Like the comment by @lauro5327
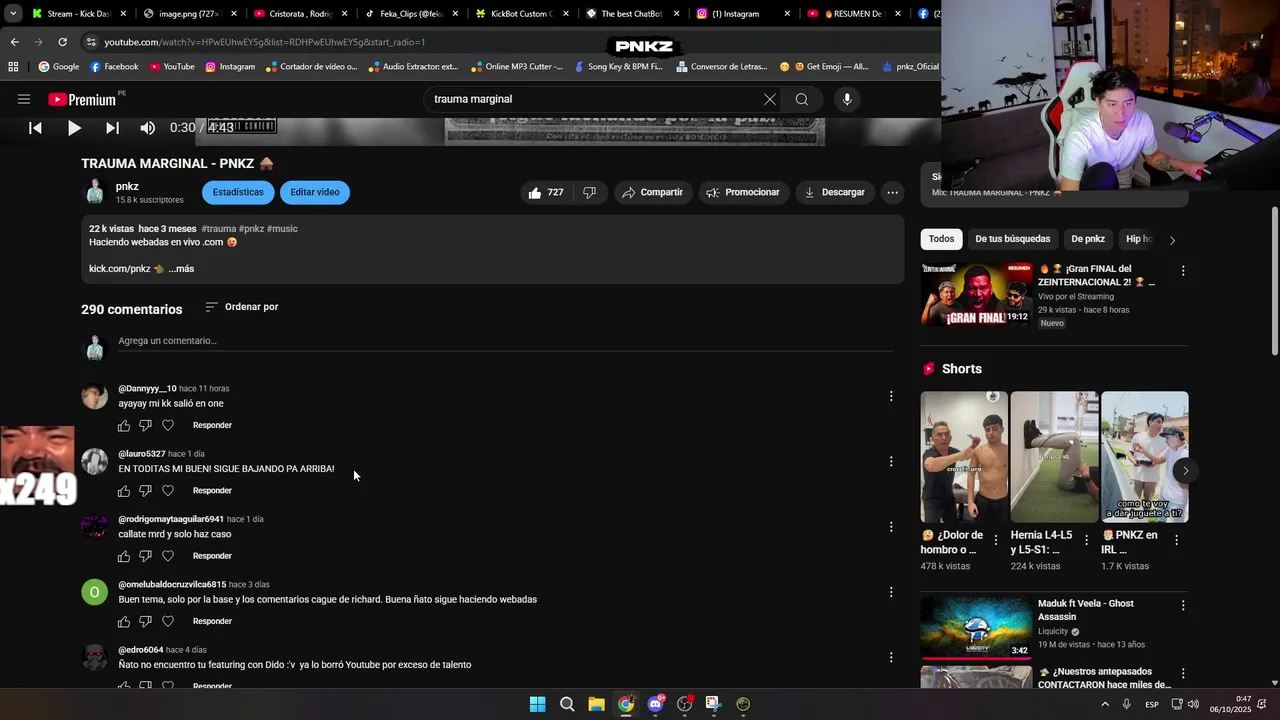The width and height of the screenshot is (1280, 720). (124, 491)
